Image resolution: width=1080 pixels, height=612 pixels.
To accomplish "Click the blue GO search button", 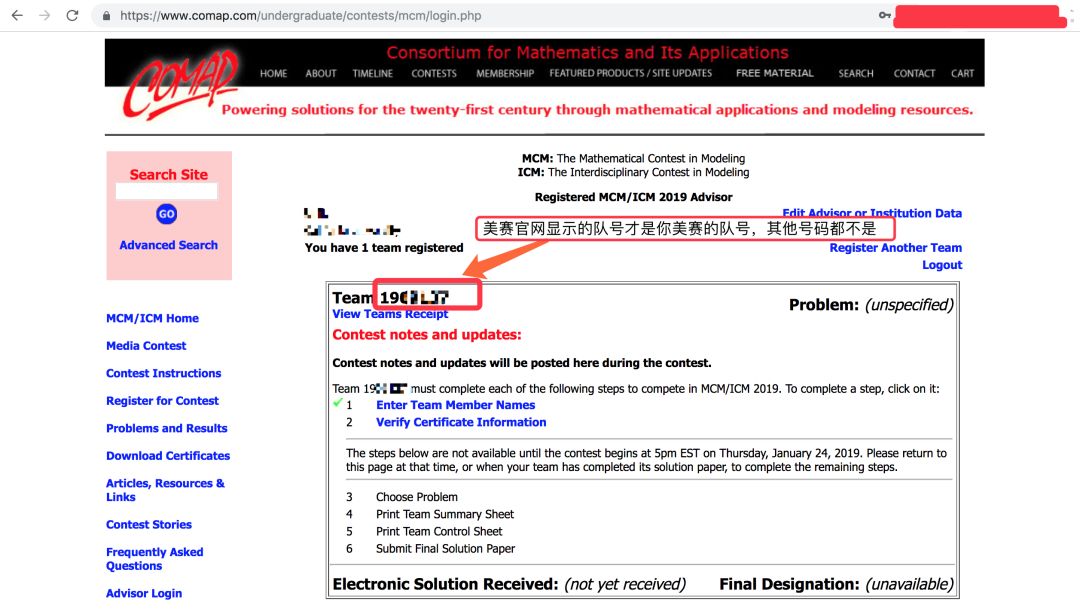I will [167, 214].
